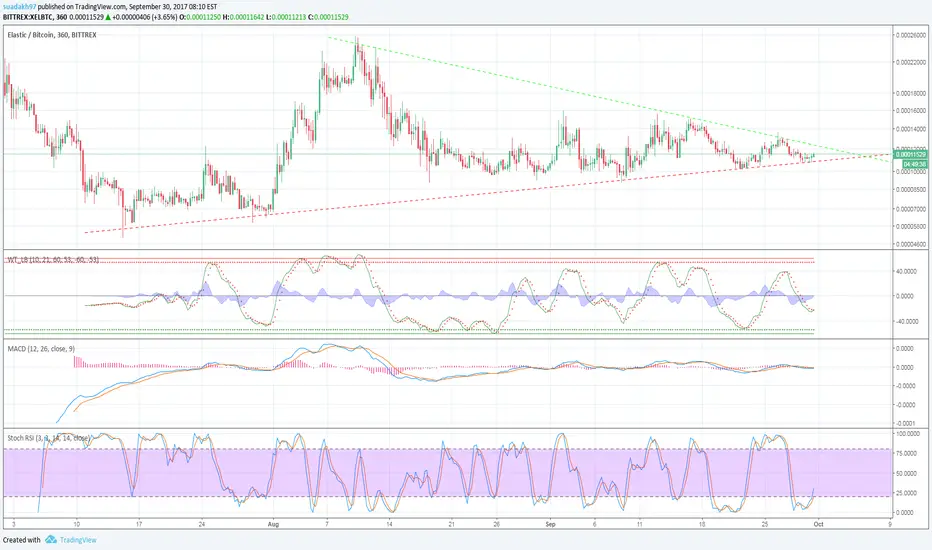This screenshot has height=550, width=932.
Task: Click the TradingView logo icon at bottom
Action: (51, 539)
